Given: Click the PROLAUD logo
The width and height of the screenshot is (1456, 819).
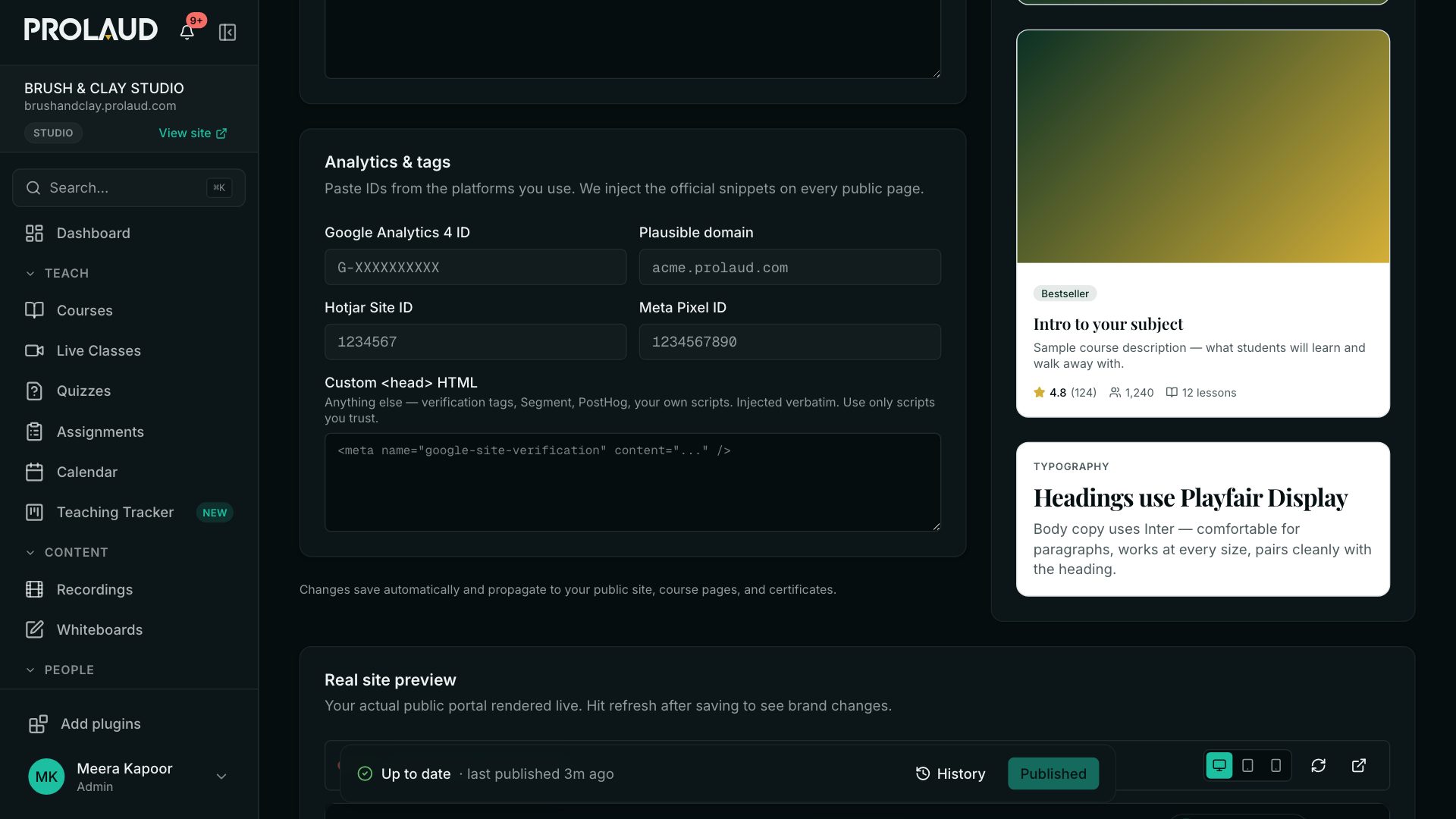Looking at the screenshot, I should 91,30.
